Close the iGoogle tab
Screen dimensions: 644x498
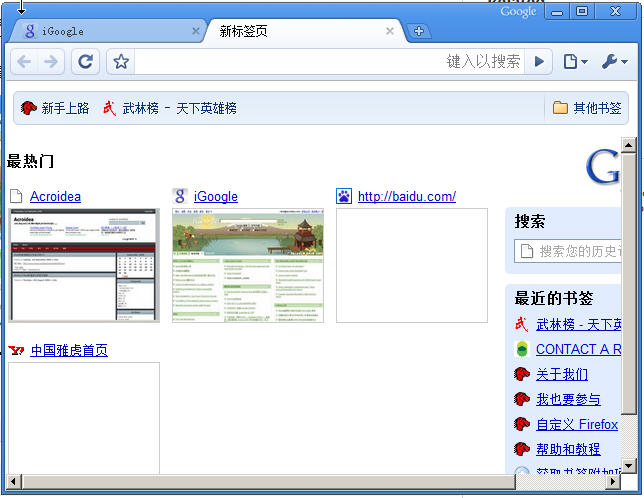(x=196, y=31)
